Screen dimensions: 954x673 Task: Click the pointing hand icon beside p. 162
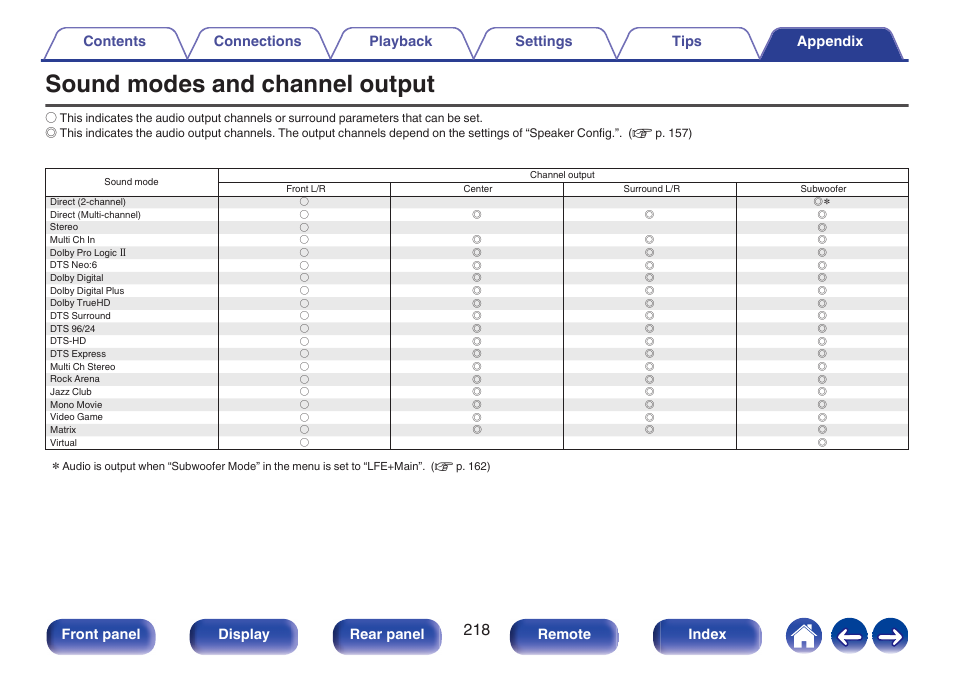click(x=444, y=467)
